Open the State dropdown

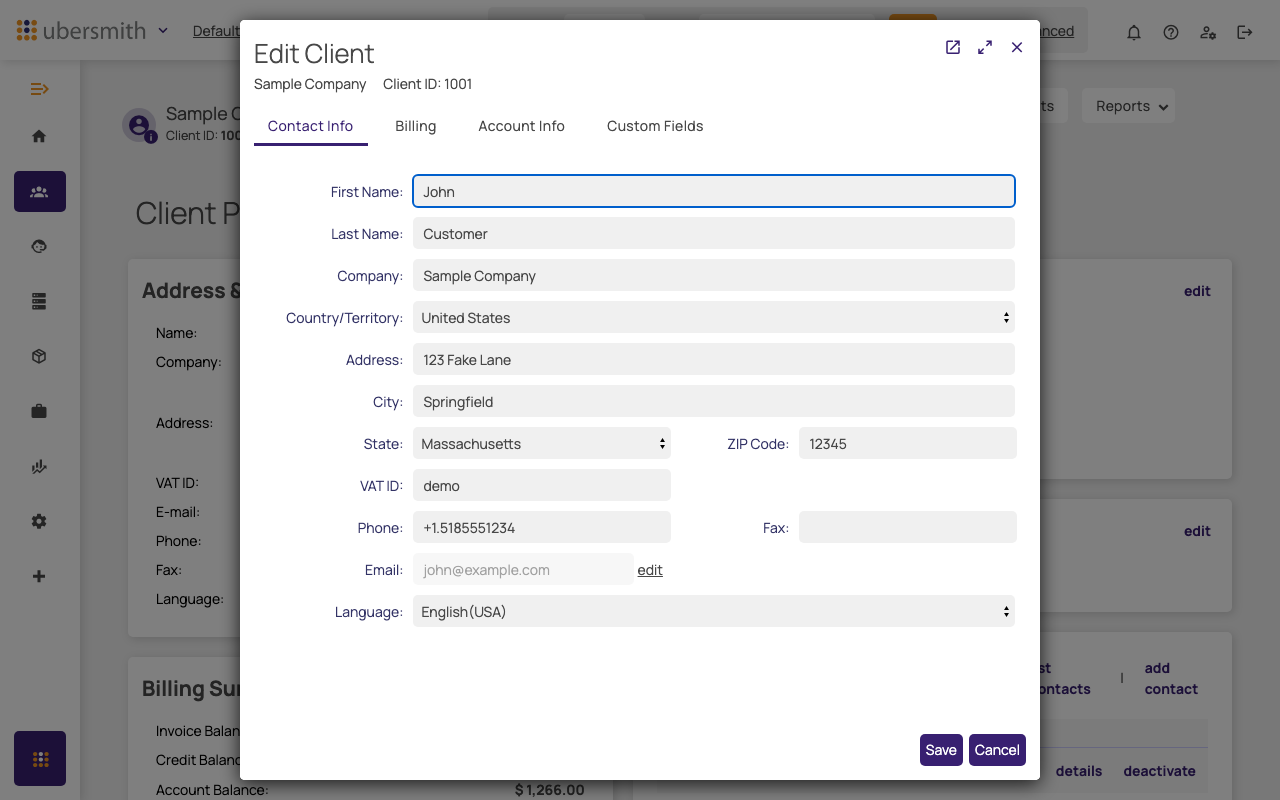coord(542,444)
